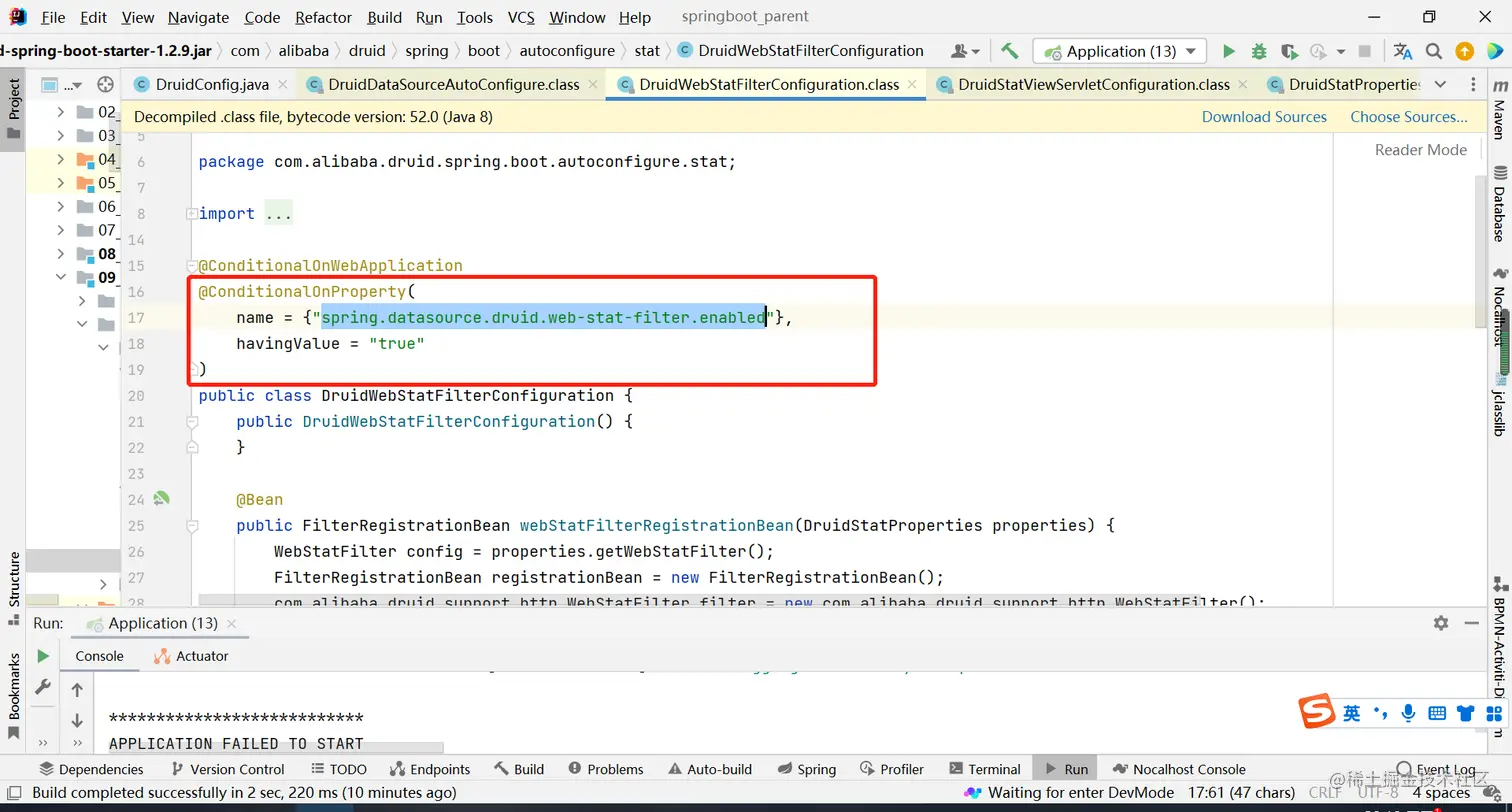Open the Spring tool window button
Screen dimensions: 1512x812
point(807,769)
